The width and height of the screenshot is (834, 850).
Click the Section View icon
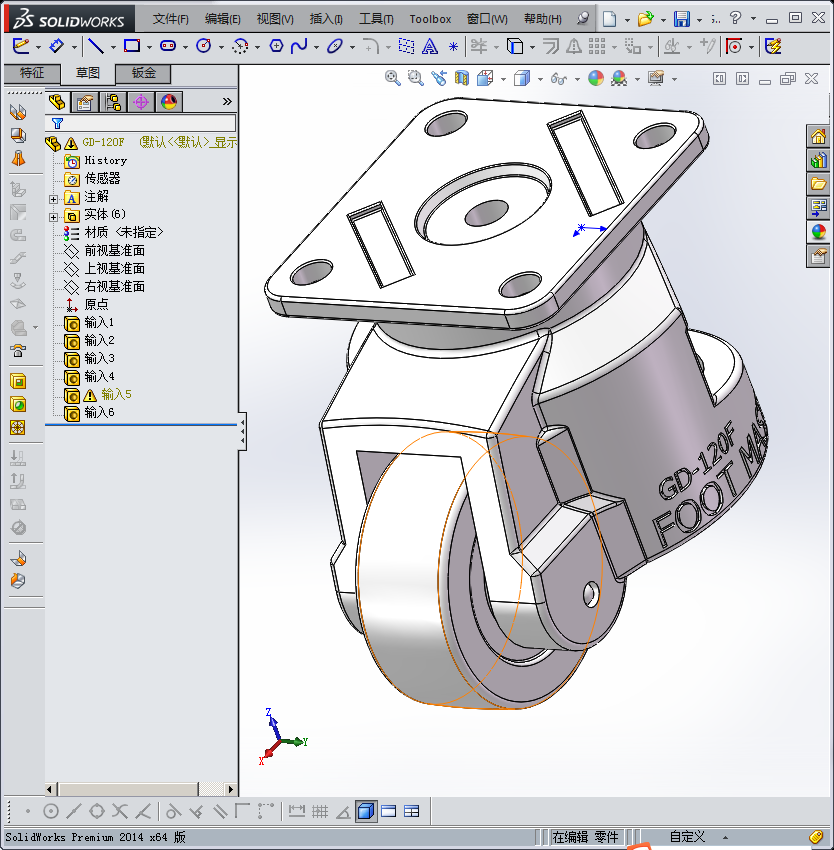click(x=461, y=79)
